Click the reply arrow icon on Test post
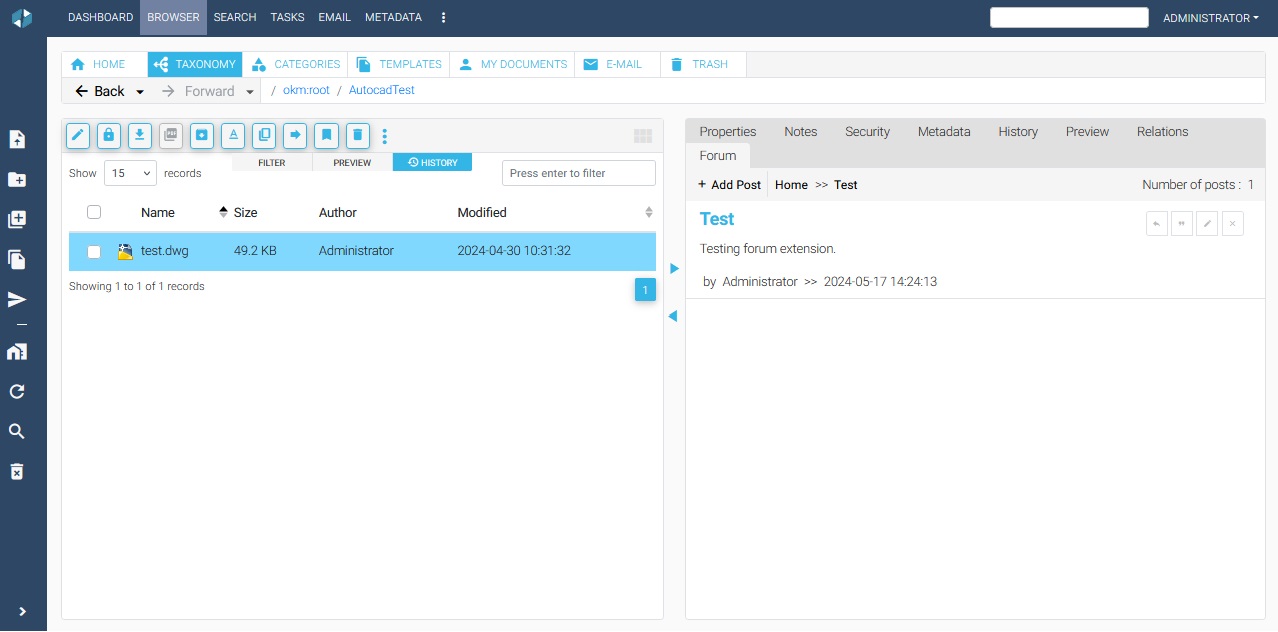This screenshot has height=632, width=1278. pos(1157,224)
